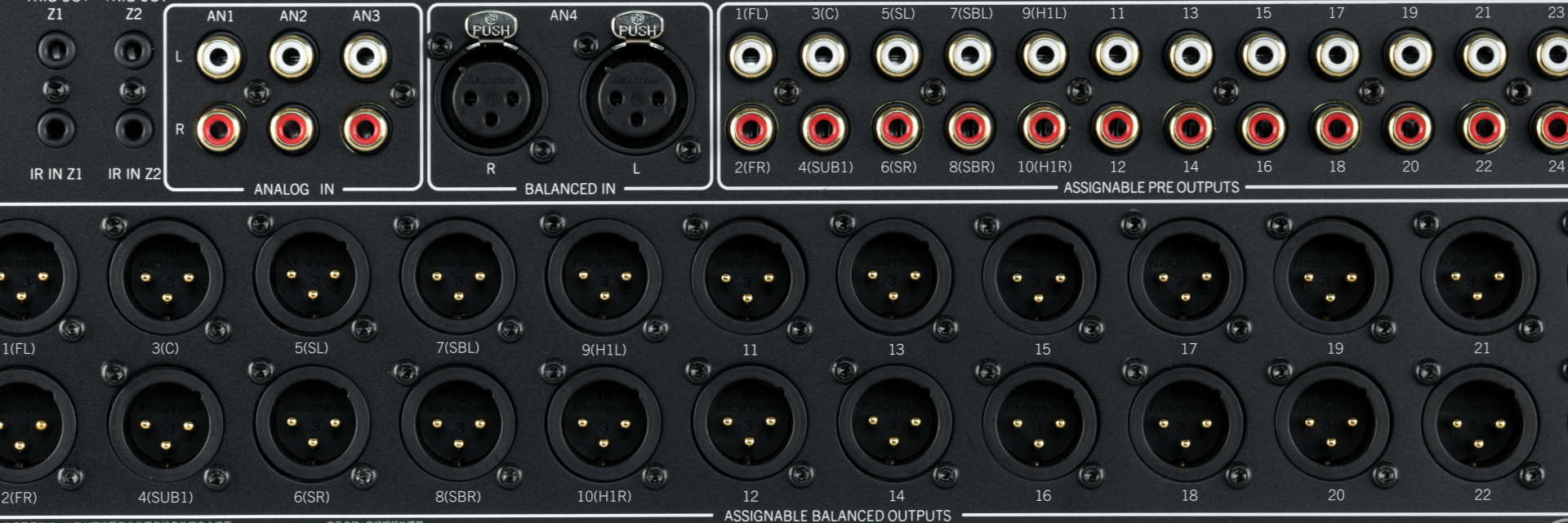Click the white AN1 left RCA input jack

pyautogui.click(x=220, y=57)
